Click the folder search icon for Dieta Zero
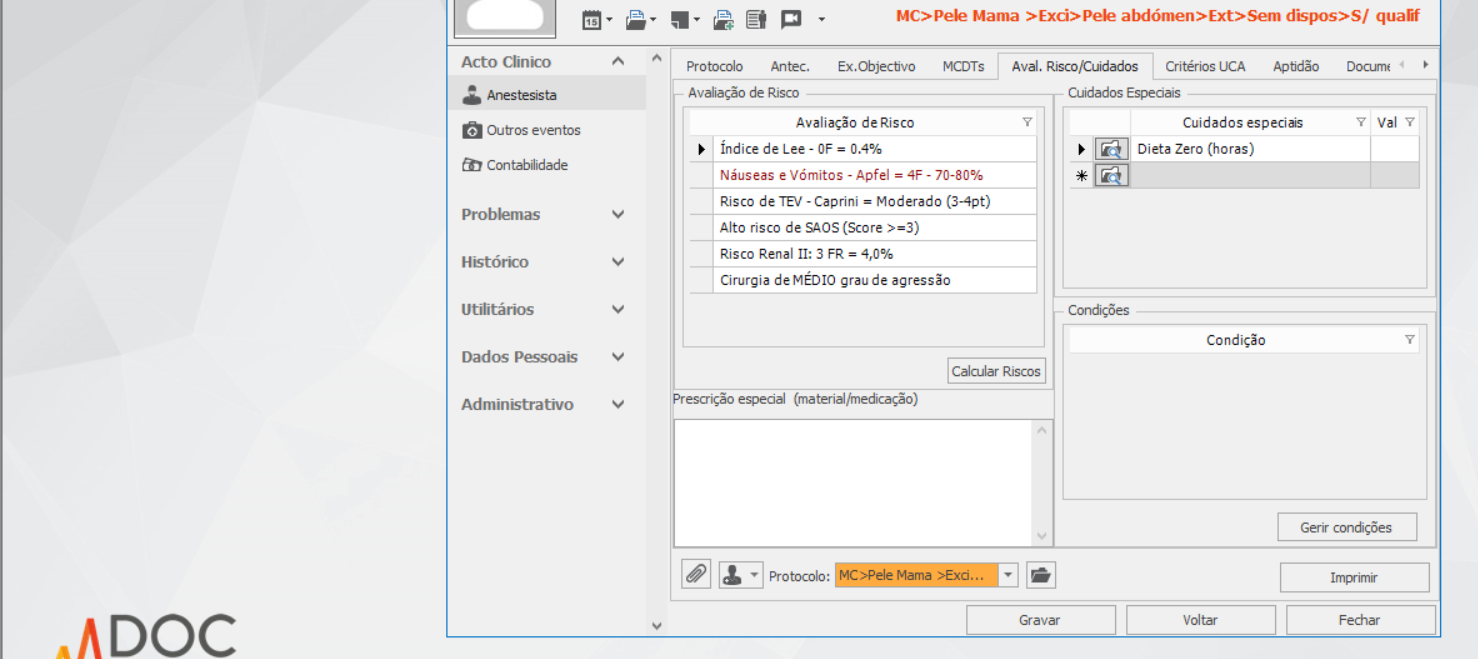This screenshot has width=1478, height=659. [x=1111, y=149]
